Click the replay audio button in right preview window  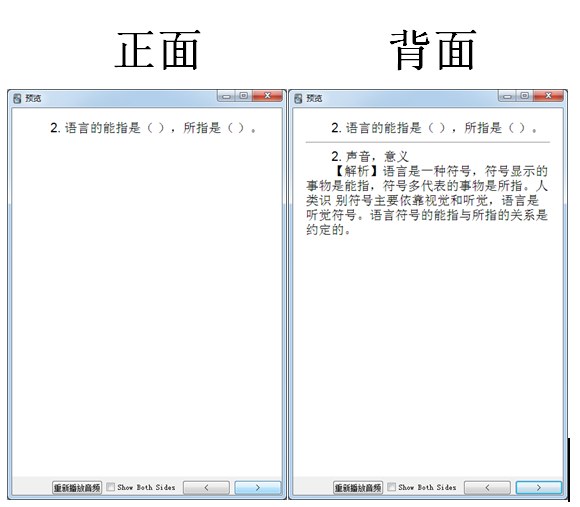coord(358,487)
